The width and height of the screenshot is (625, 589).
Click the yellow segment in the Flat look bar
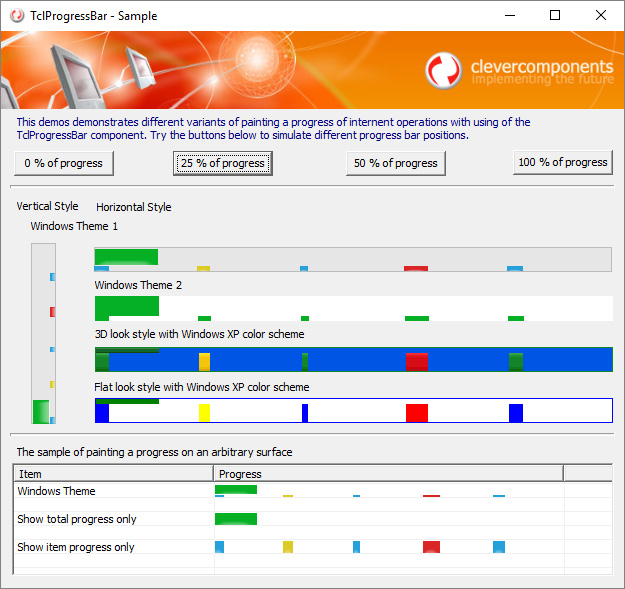pos(204,412)
